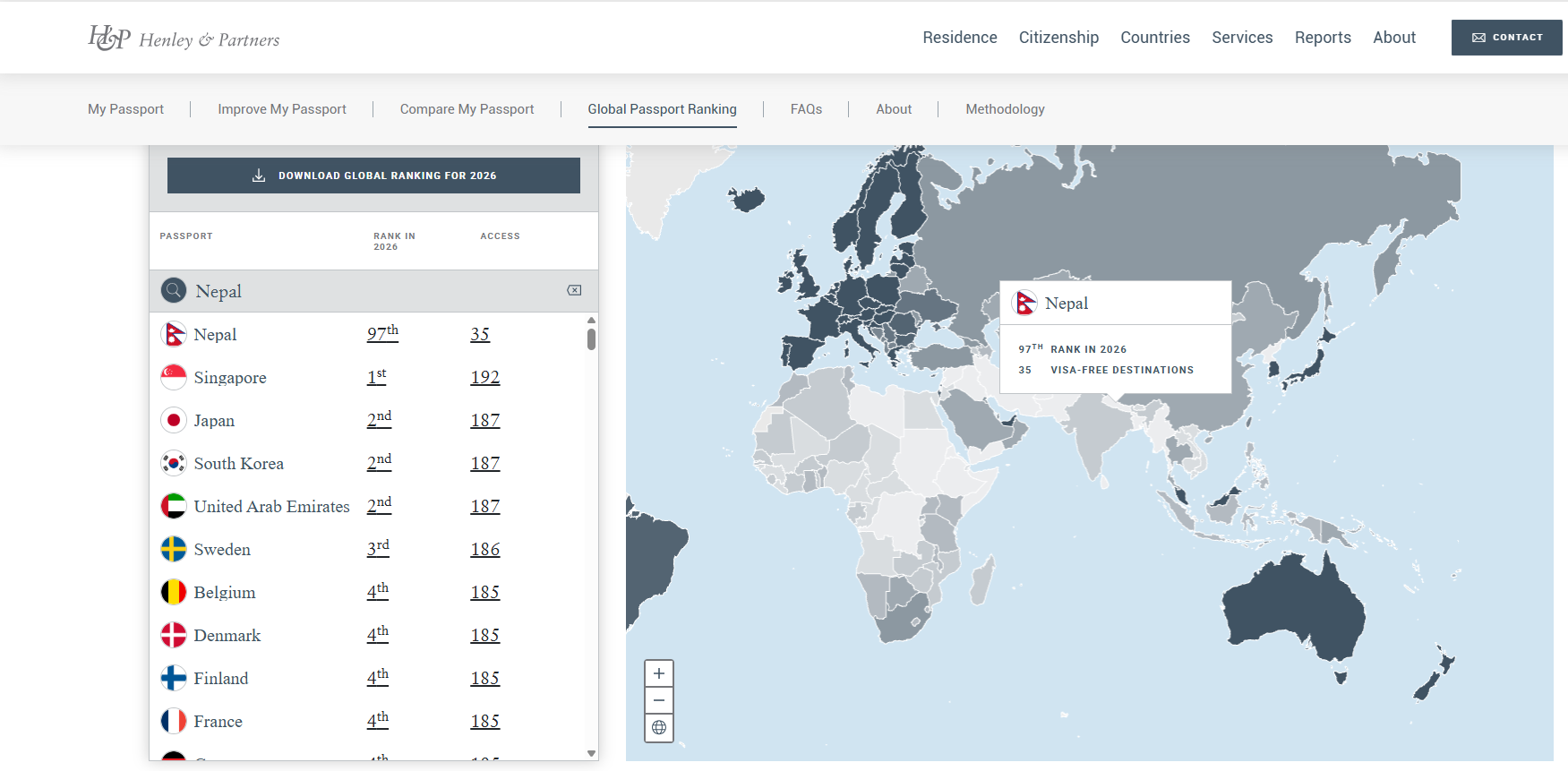This screenshot has width=1568, height=771.
Task: Open the Citizenship menu
Action: point(1058,38)
